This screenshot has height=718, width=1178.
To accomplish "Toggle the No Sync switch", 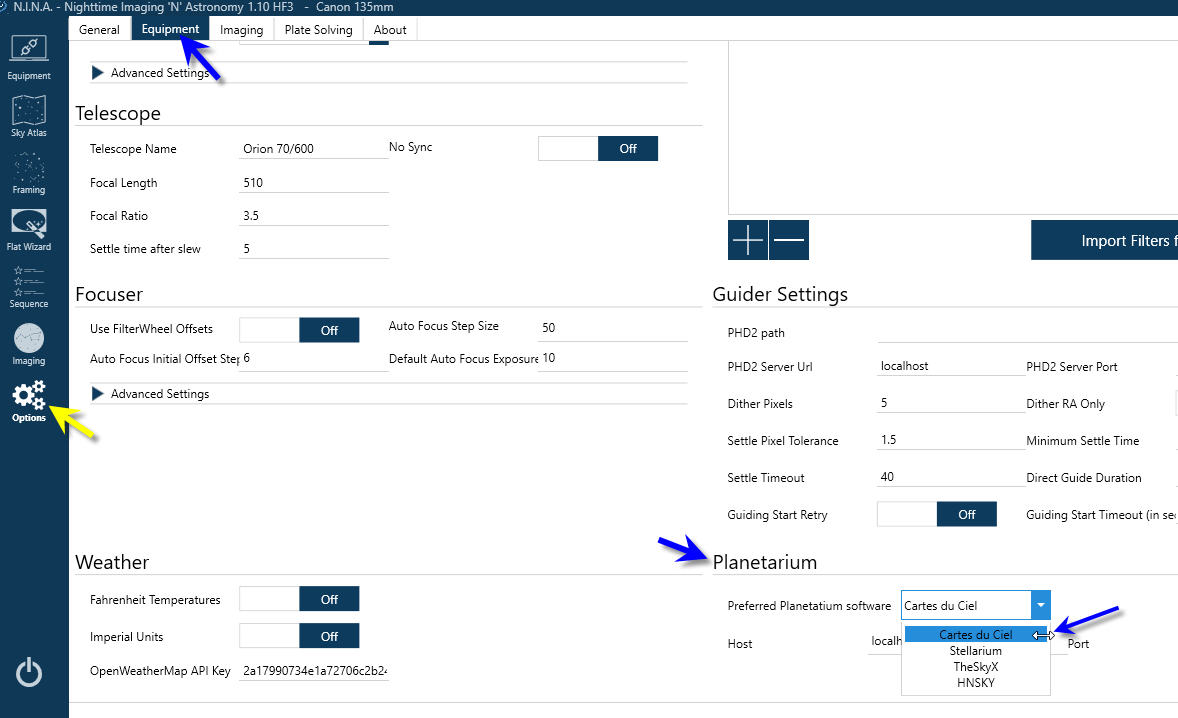I will click(x=598, y=149).
